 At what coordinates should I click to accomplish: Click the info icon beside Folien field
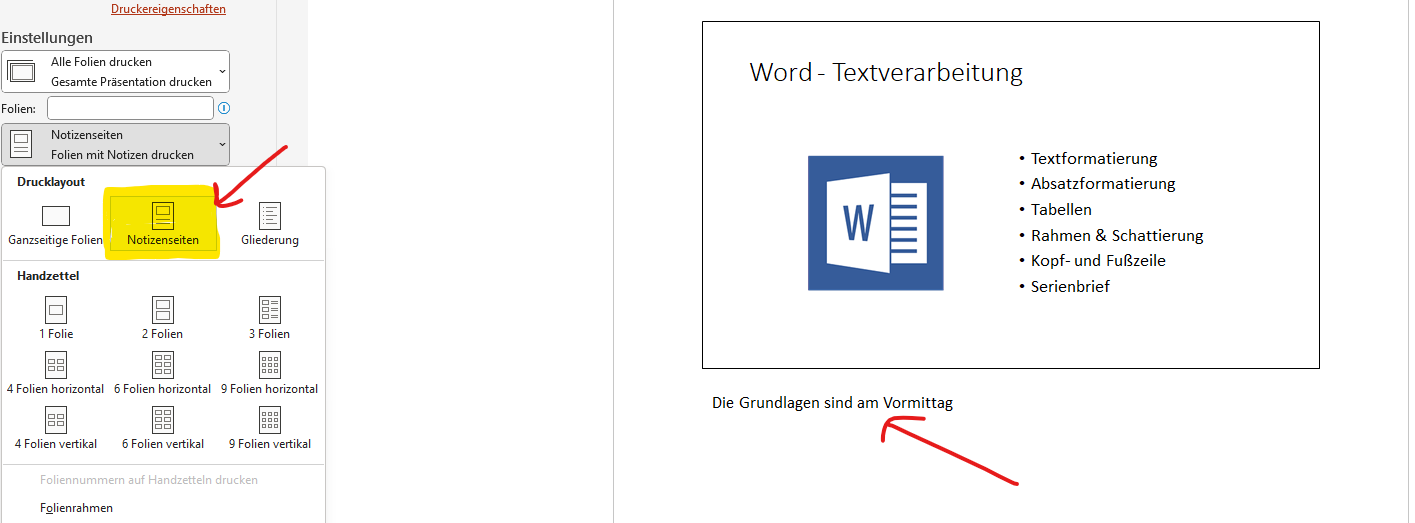224,108
